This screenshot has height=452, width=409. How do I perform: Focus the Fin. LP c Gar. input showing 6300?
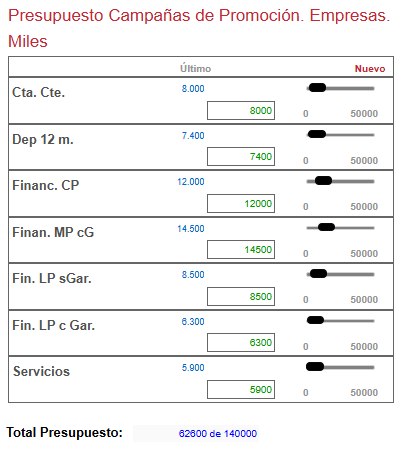[241, 342]
